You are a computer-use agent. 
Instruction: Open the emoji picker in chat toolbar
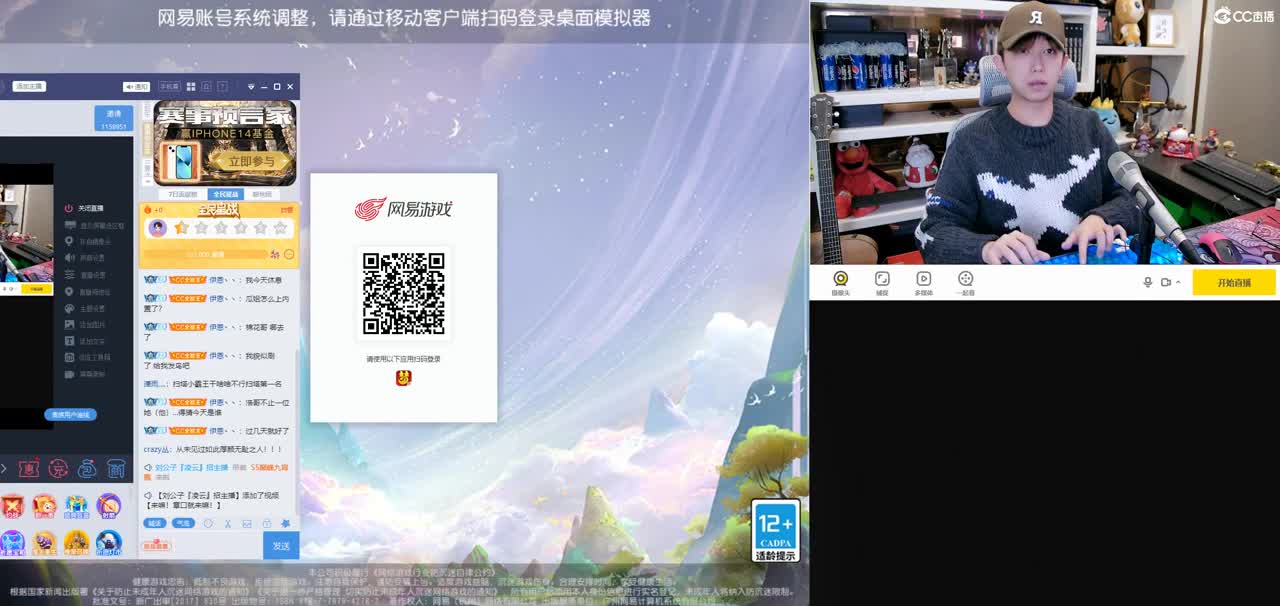tap(209, 523)
